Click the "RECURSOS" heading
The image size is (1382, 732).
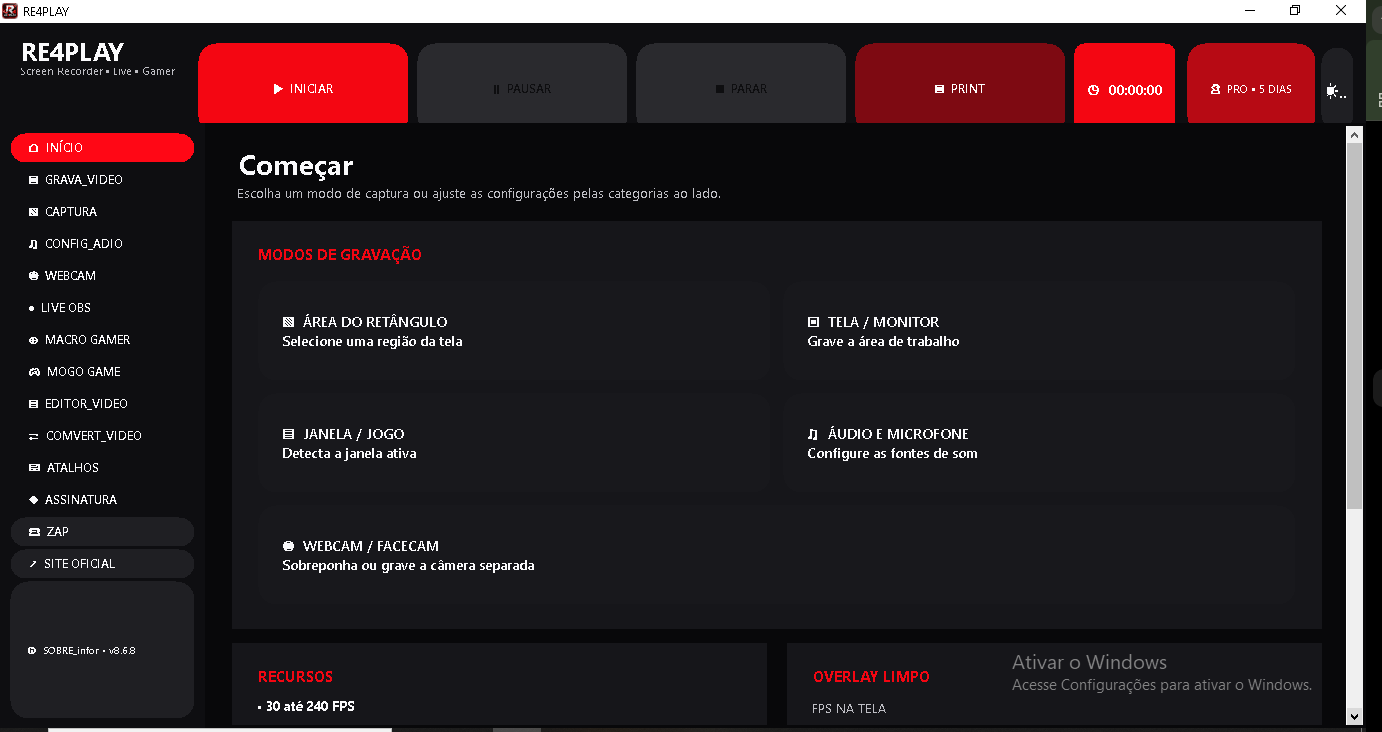tap(295, 677)
